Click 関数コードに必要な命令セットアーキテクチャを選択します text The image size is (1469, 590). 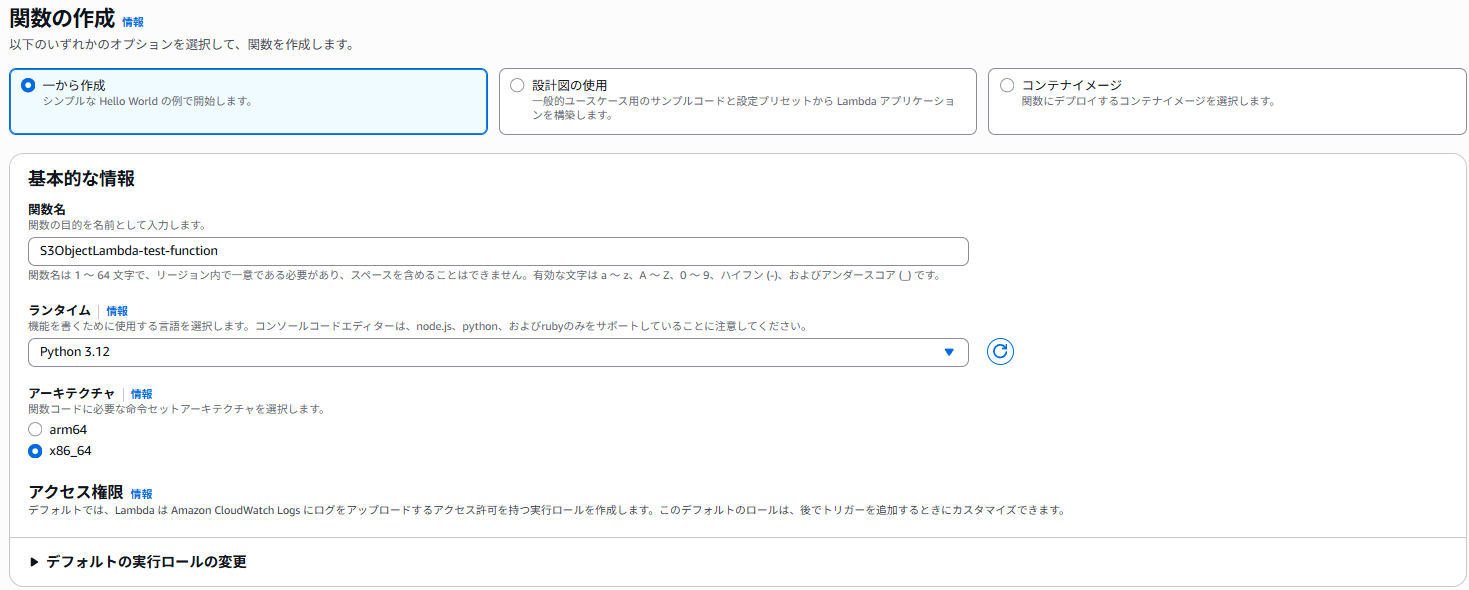click(x=176, y=409)
